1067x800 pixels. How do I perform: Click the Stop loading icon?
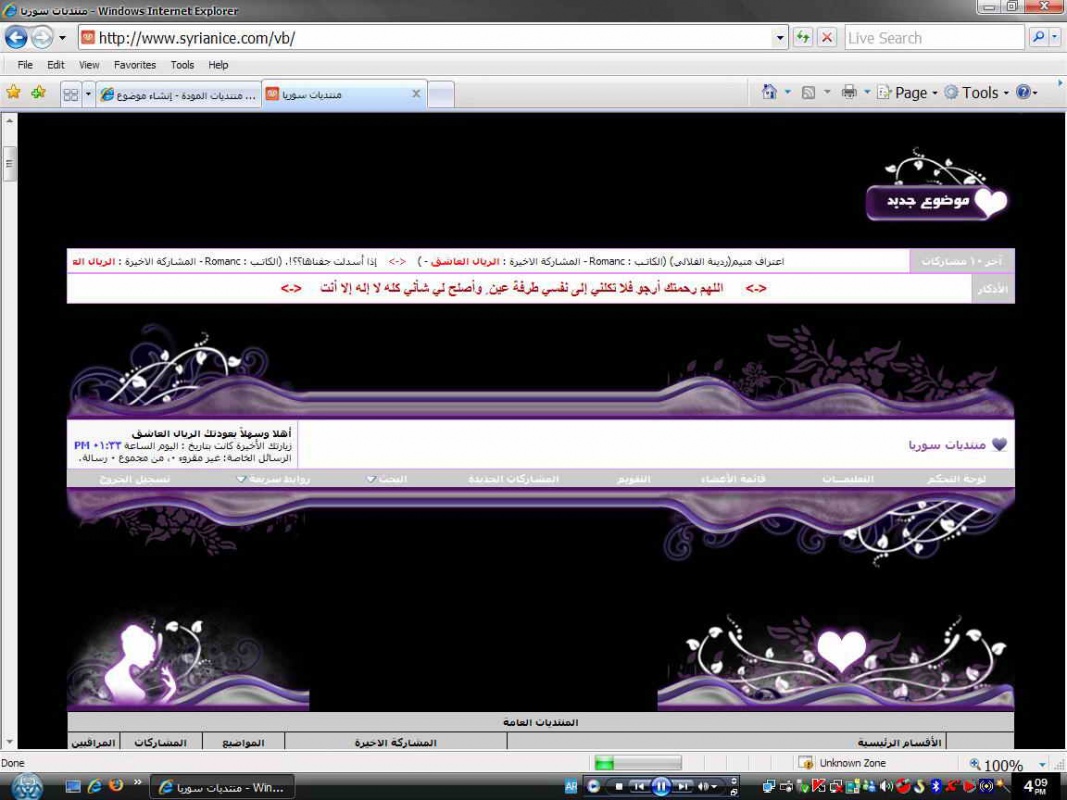(x=827, y=38)
